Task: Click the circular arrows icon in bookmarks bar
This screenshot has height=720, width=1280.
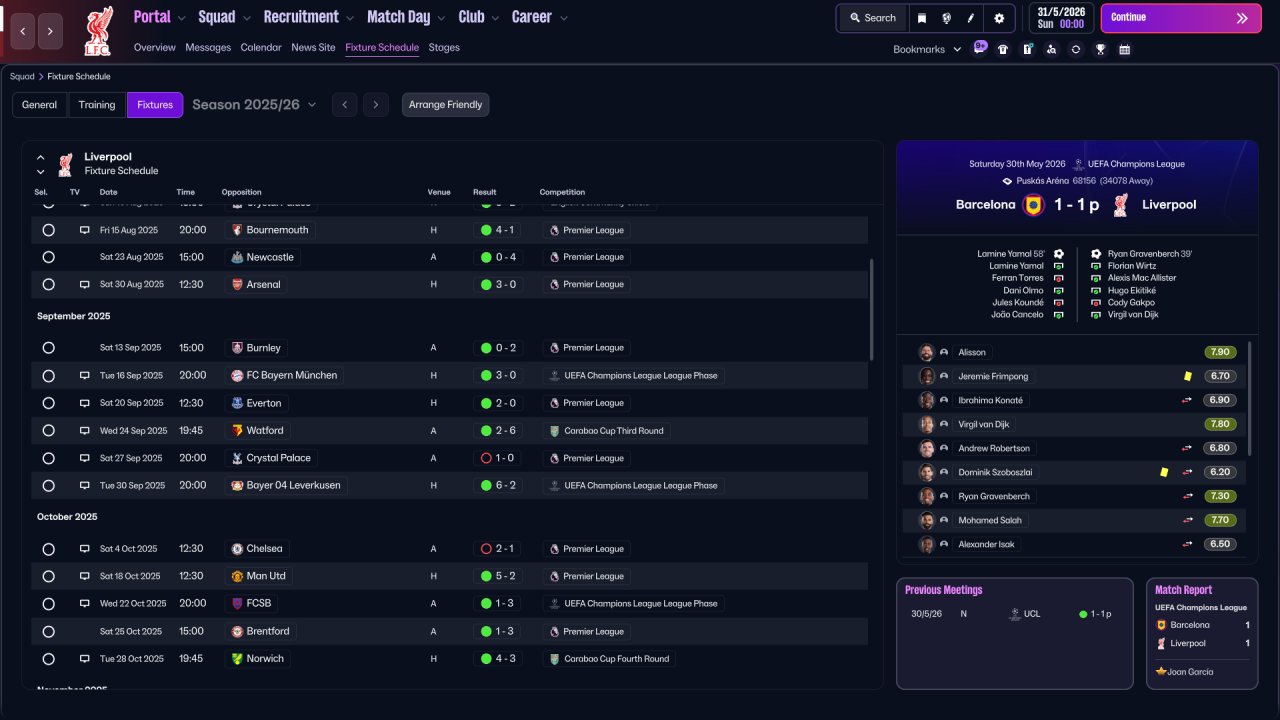Action: click(1076, 49)
